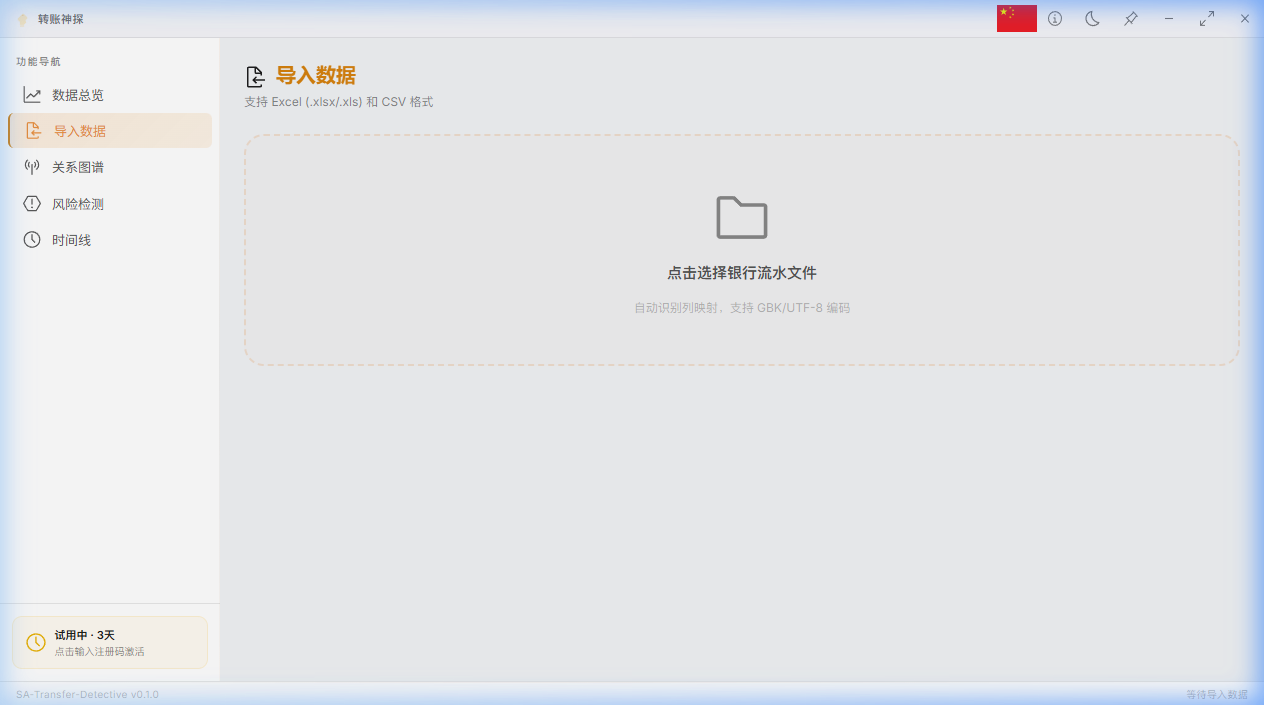Click 试用中 · 3天 trial status card
The height and width of the screenshot is (705, 1264).
click(x=110, y=642)
